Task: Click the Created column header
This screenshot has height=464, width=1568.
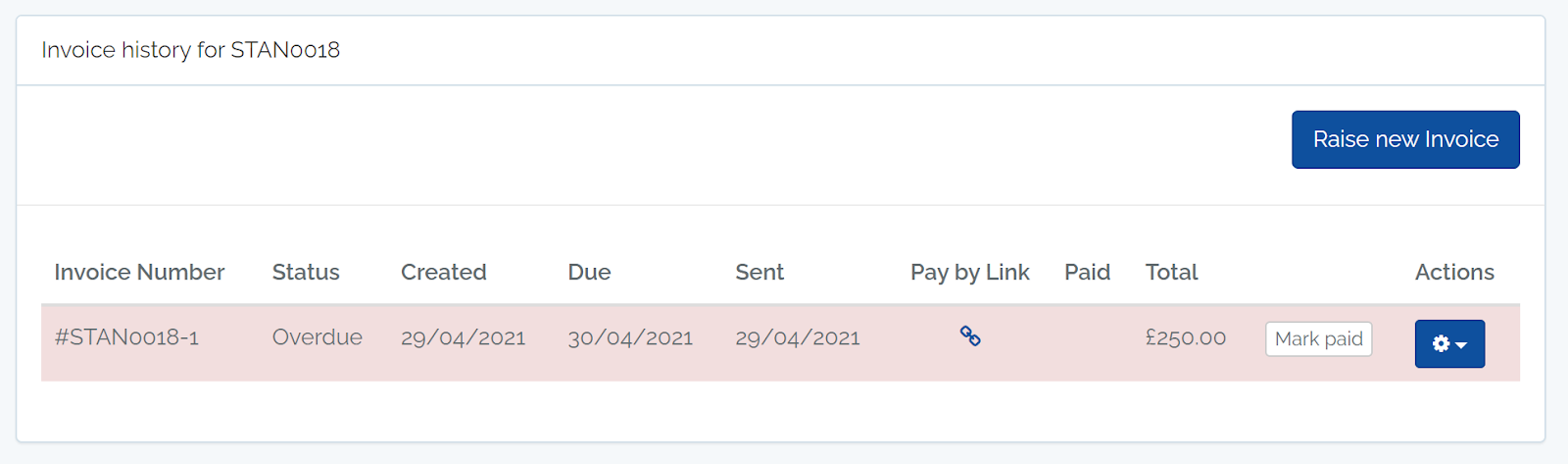Action: [x=443, y=272]
